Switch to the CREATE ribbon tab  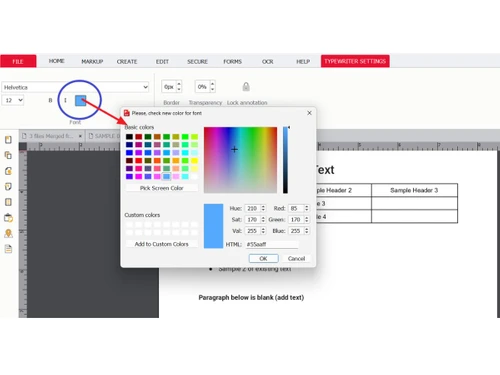click(x=127, y=62)
